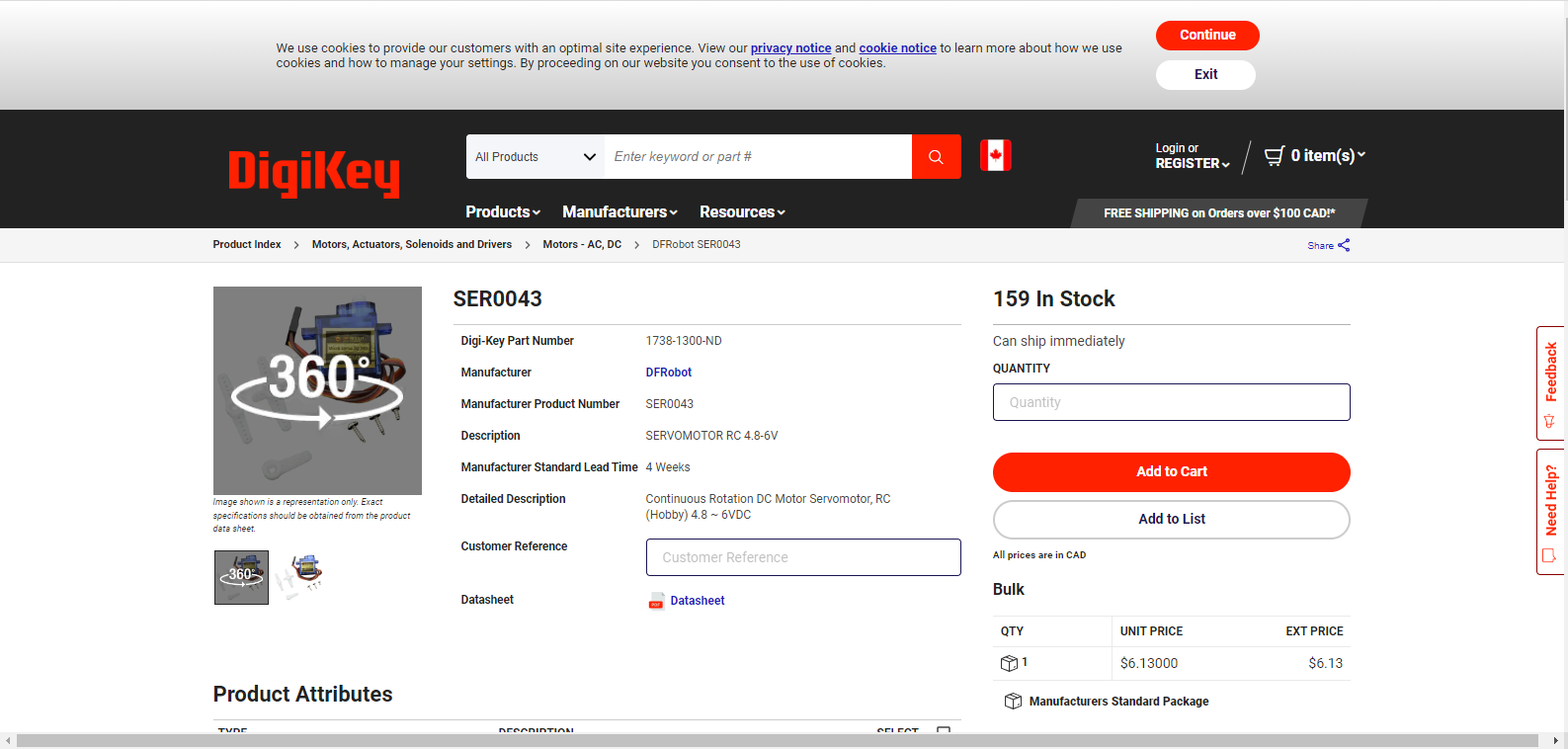Focus the keyword search field
Image resolution: width=1568 pixels, height=749 pixels.
click(x=758, y=157)
